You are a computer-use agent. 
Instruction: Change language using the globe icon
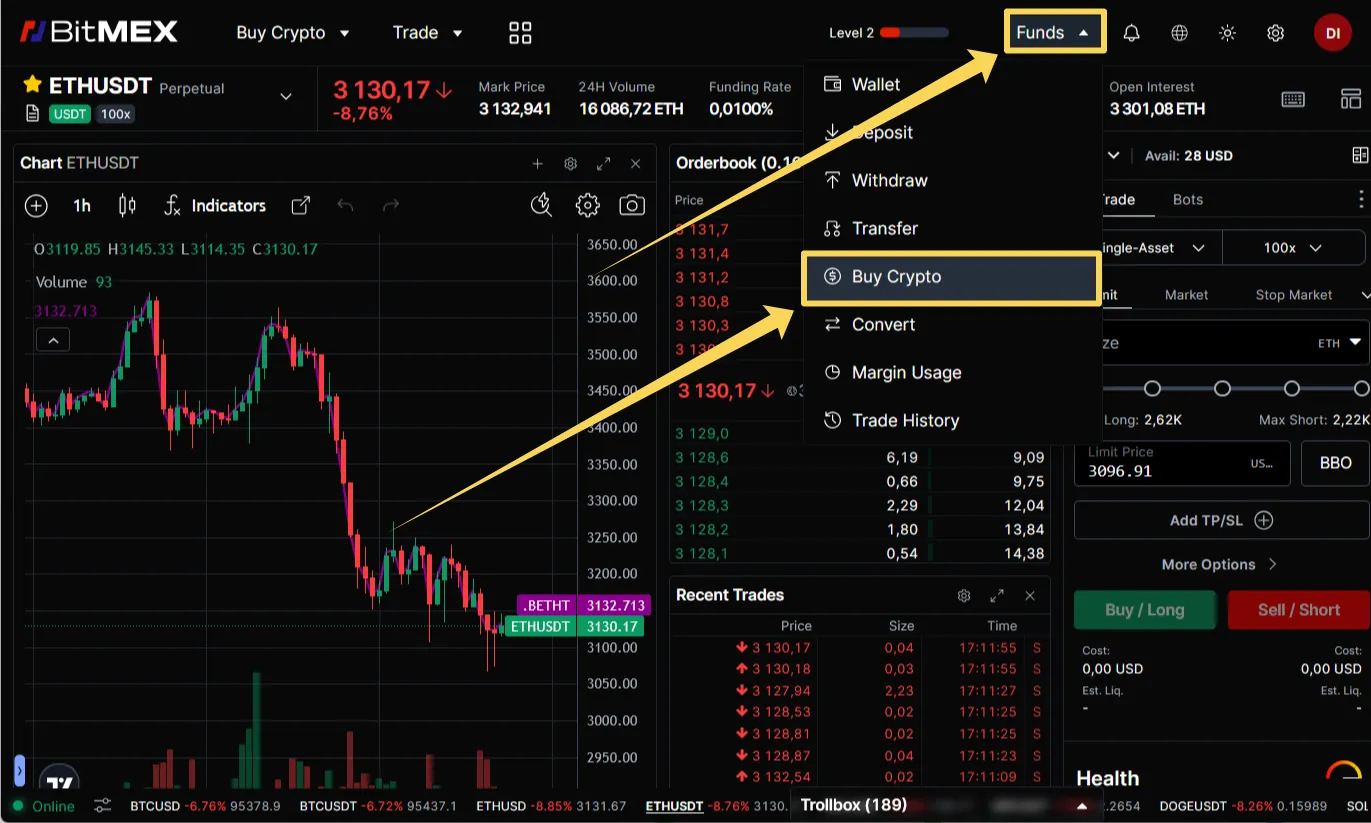1179,32
